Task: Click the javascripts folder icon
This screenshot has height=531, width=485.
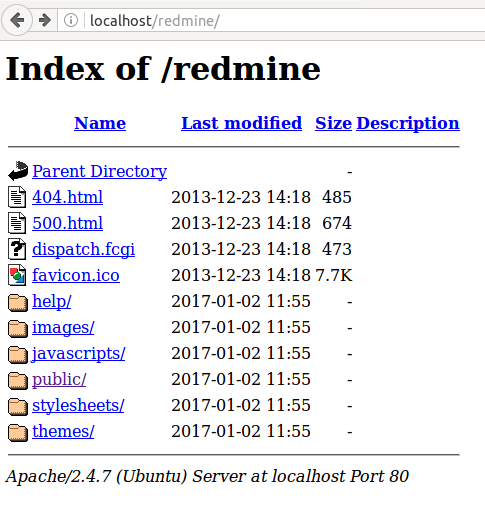Action: [x=18, y=354]
